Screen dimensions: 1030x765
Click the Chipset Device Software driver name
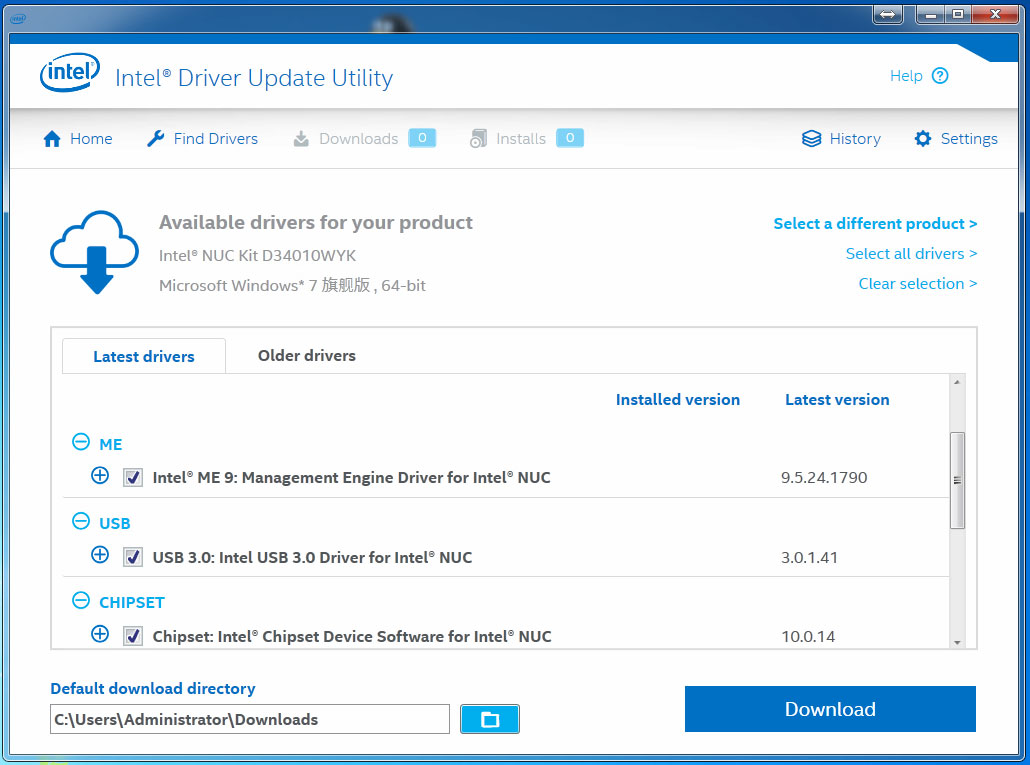click(x=351, y=636)
